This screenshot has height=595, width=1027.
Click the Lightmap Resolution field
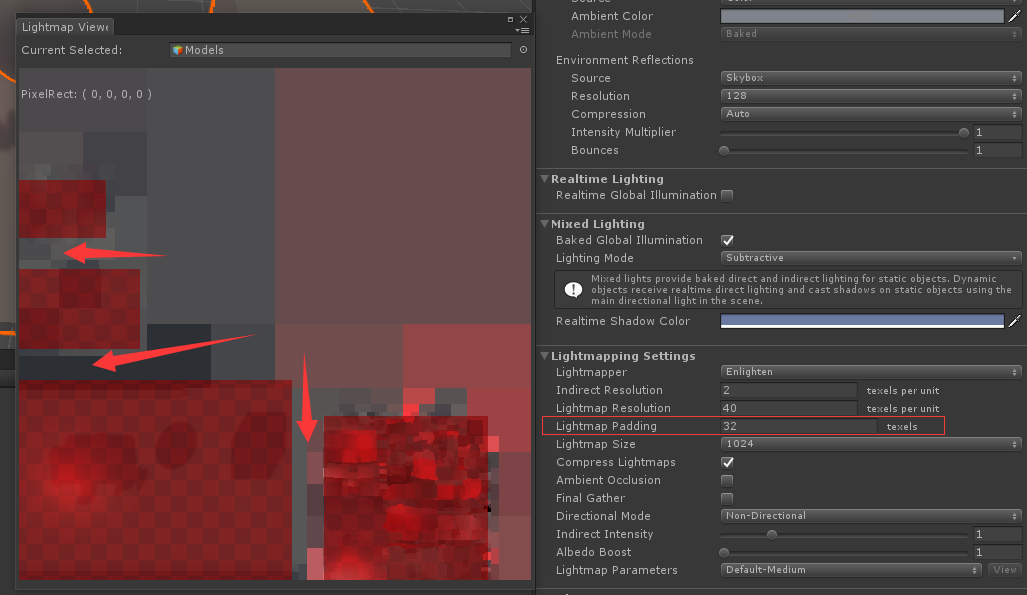pyautogui.click(x=789, y=408)
